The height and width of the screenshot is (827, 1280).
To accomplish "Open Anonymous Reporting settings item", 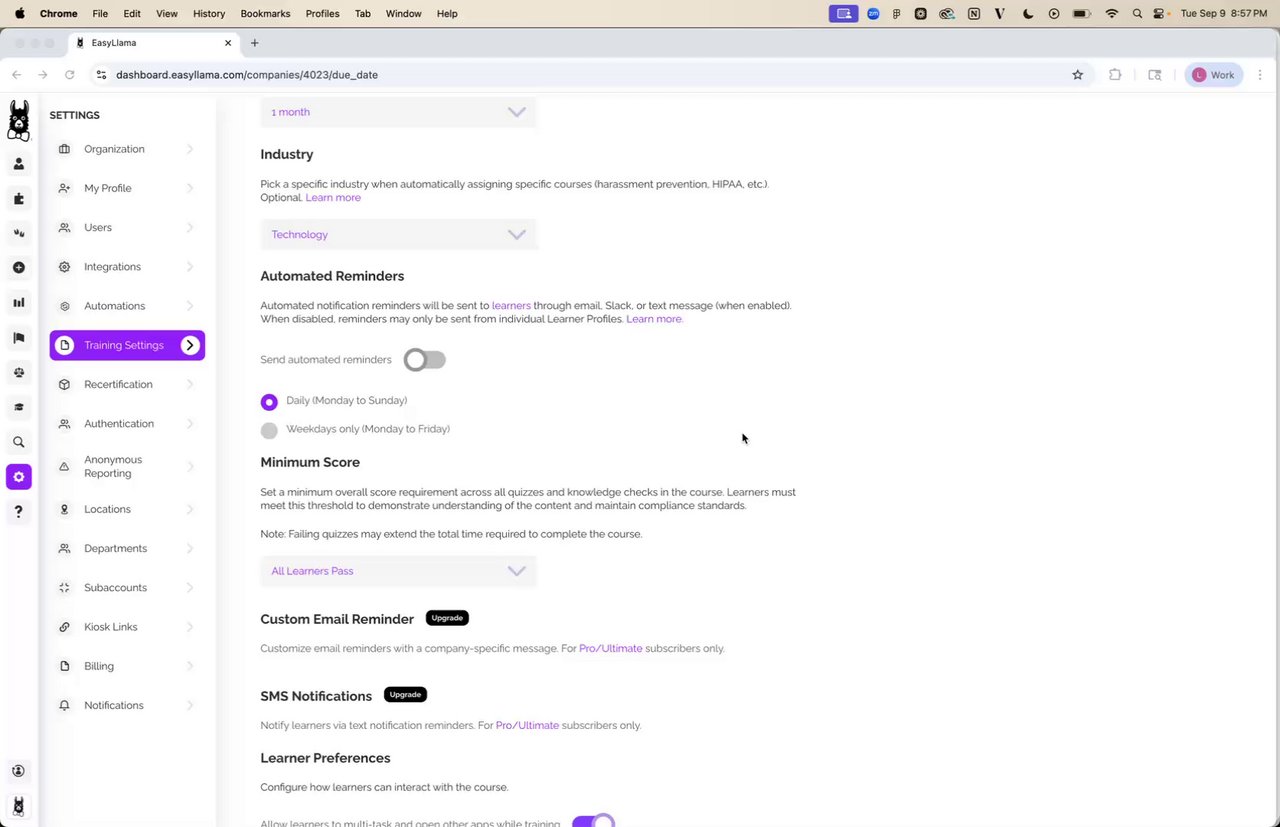I will [127, 466].
